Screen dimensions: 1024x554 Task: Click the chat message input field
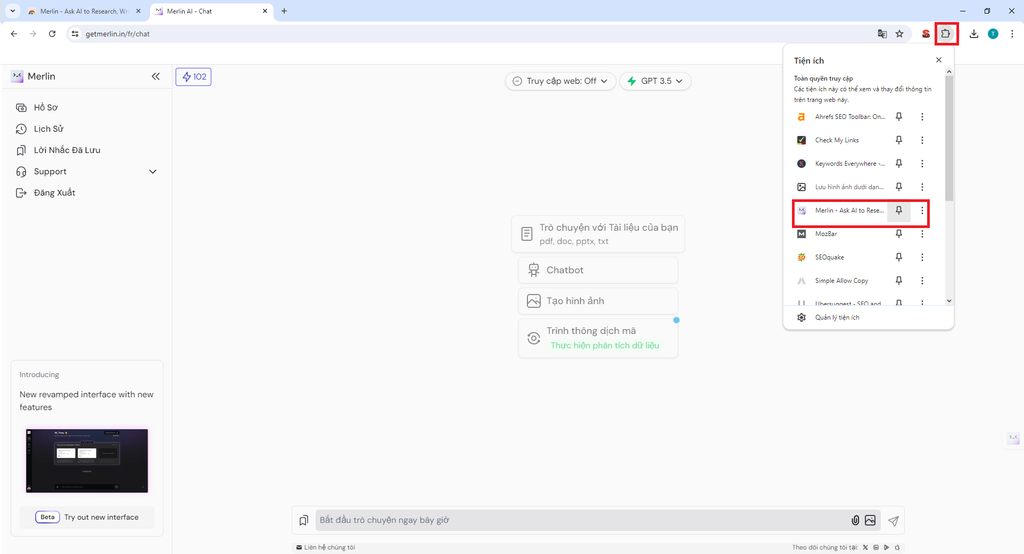(580, 520)
